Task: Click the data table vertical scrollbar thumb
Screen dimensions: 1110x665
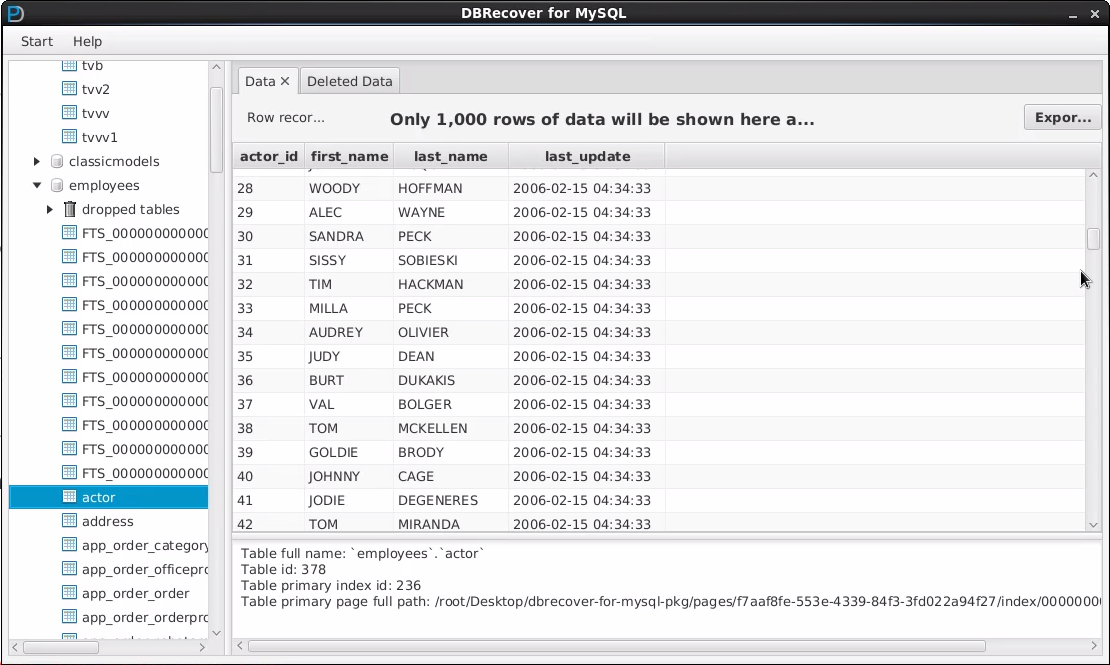Action: (x=1093, y=239)
